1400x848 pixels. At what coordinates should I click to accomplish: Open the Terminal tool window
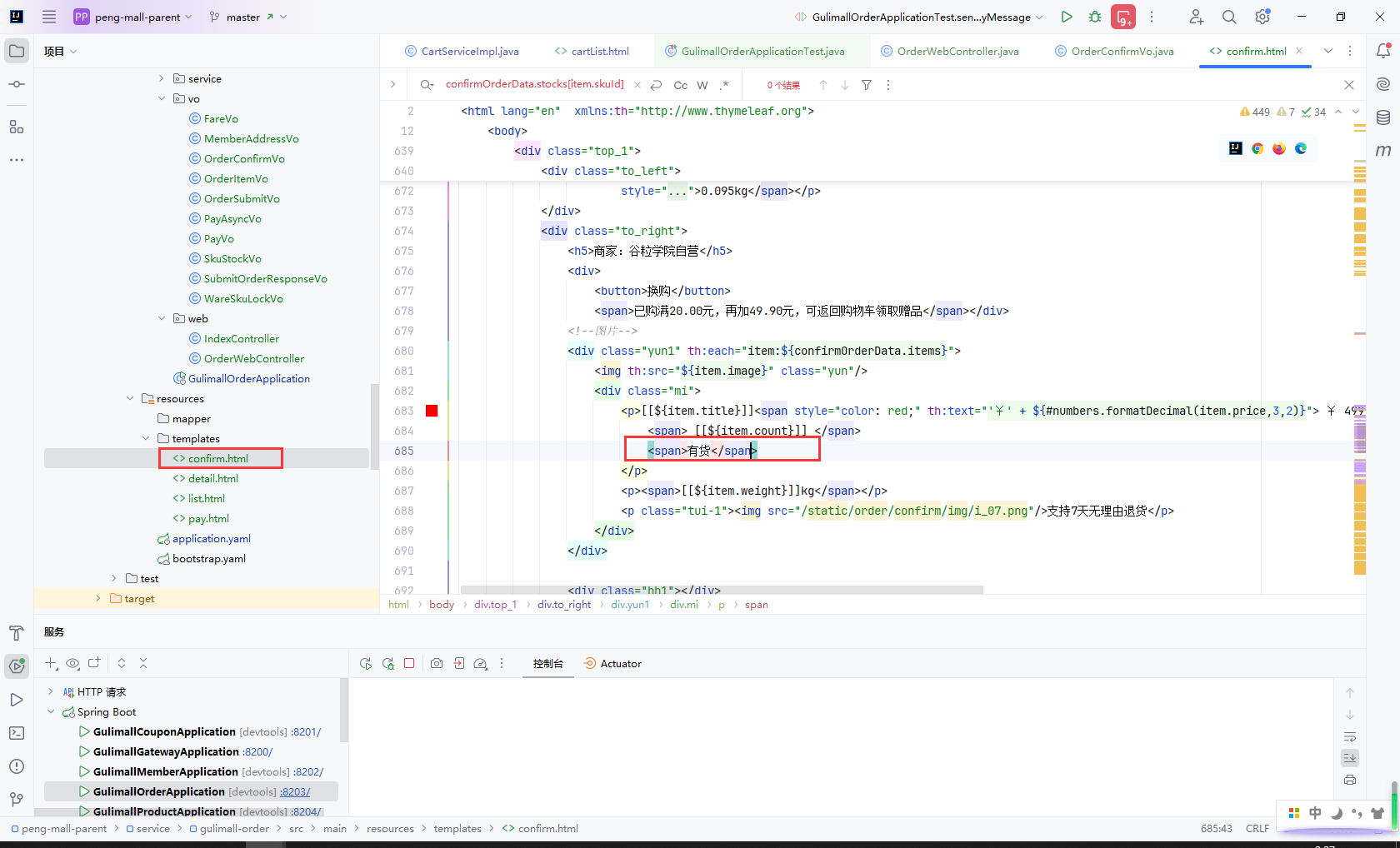[x=17, y=733]
